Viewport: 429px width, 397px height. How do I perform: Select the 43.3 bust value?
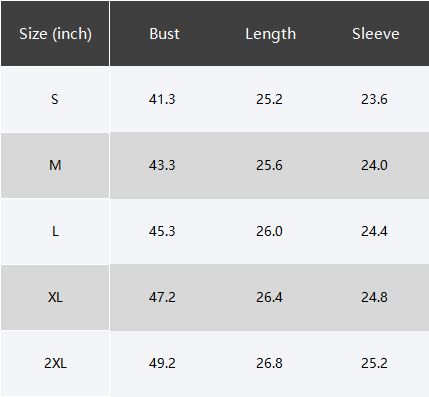pyautogui.click(x=162, y=165)
